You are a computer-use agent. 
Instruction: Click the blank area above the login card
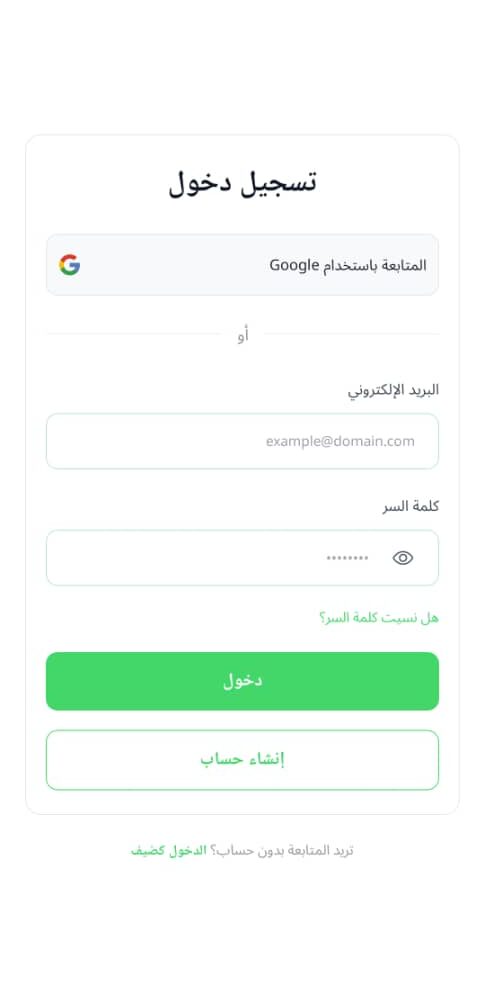pos(242,67)
